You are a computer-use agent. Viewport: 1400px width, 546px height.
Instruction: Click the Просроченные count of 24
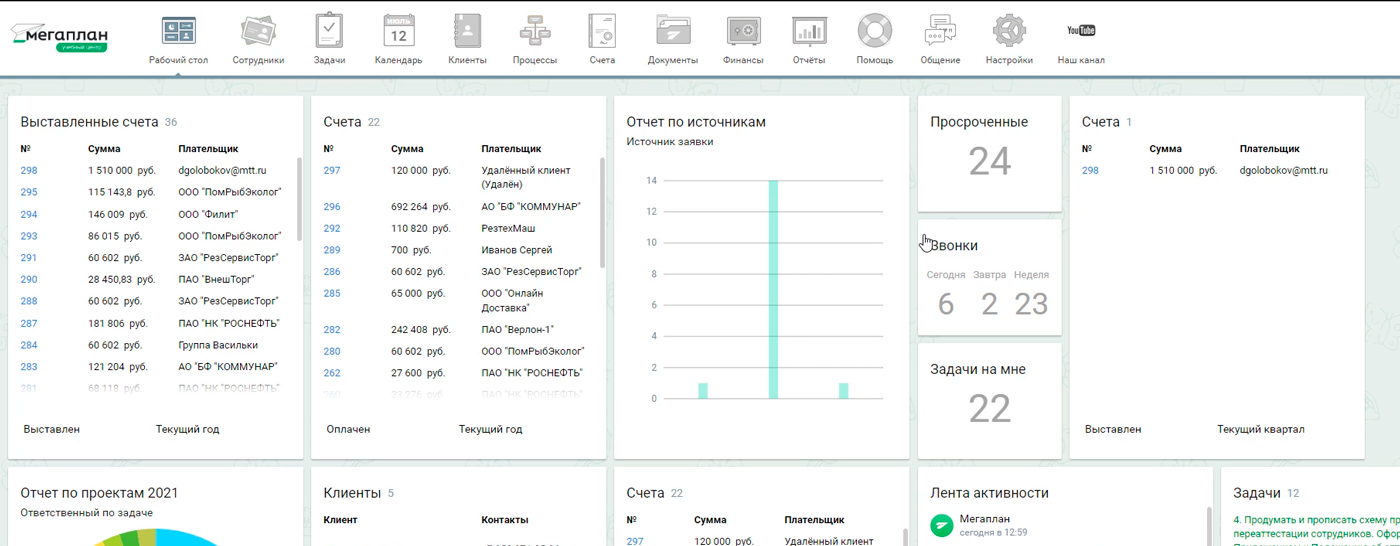click(989, 161)
